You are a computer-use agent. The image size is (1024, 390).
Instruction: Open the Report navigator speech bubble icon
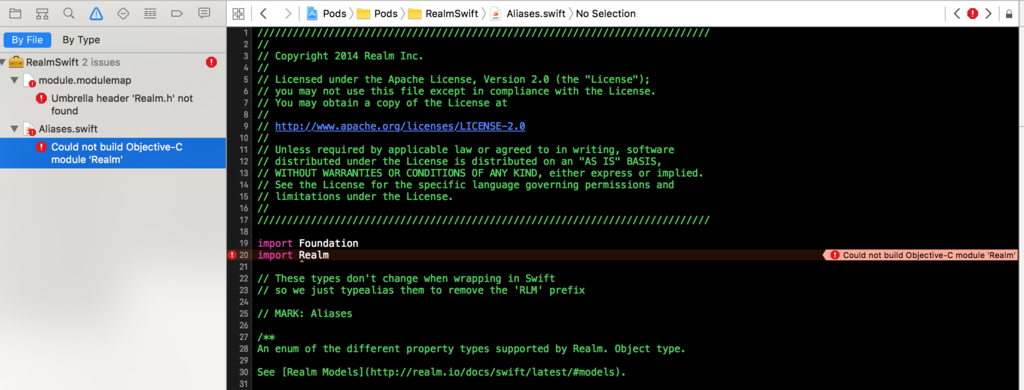(x=204, y=13)
